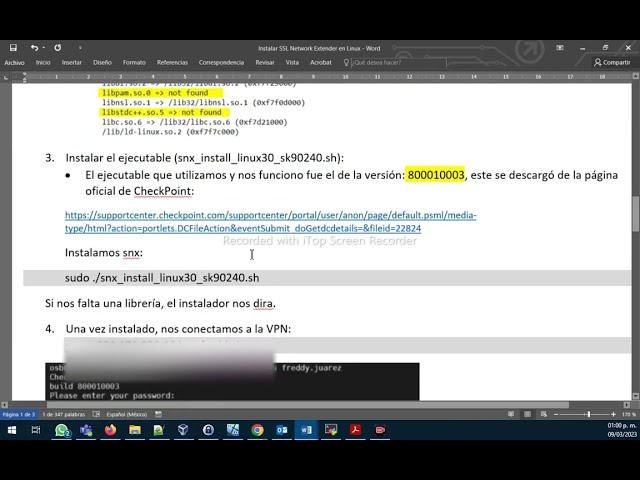Redo with the circular arrow icon

click(x=58, y=48)
